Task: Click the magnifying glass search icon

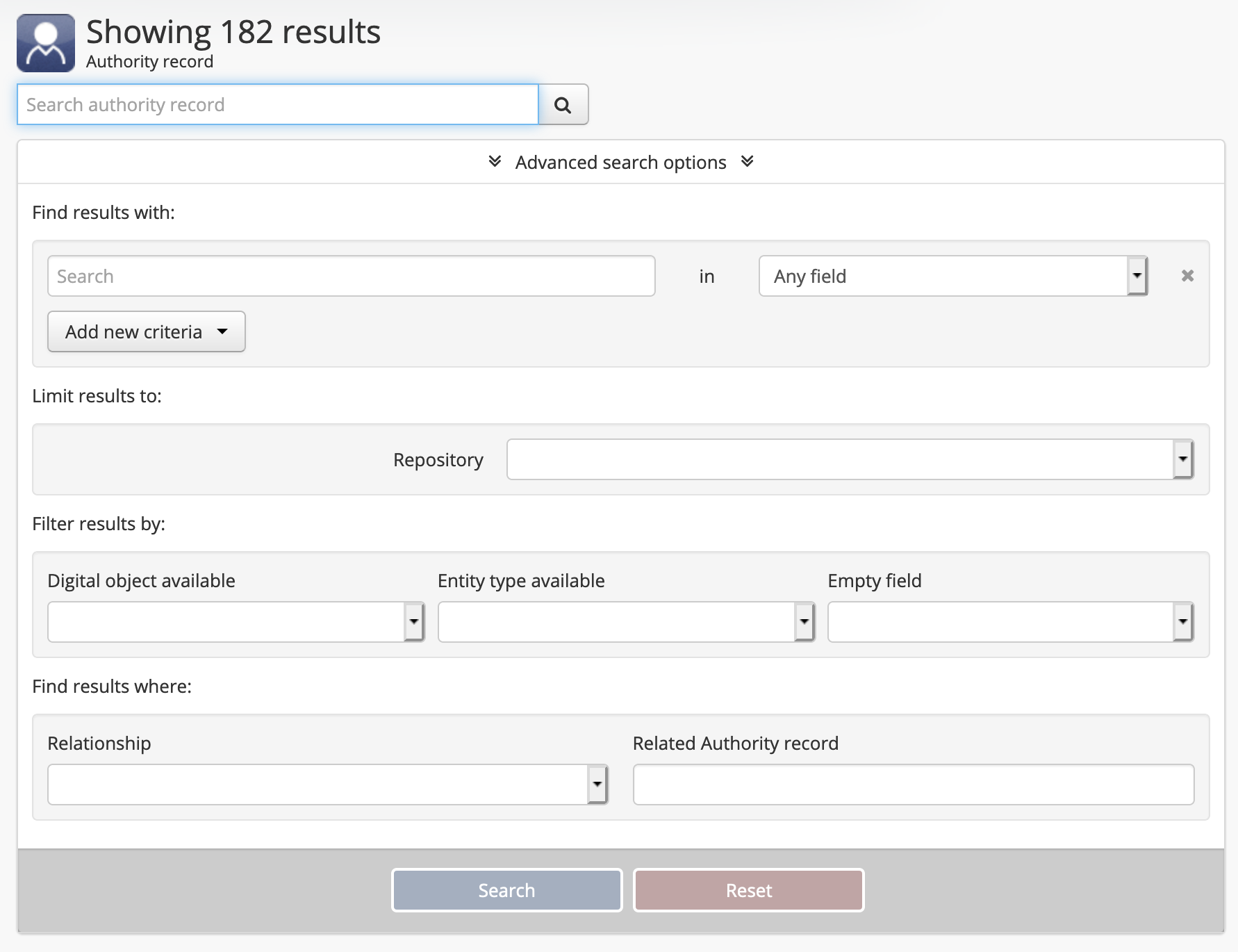Action: click(563, 105)
